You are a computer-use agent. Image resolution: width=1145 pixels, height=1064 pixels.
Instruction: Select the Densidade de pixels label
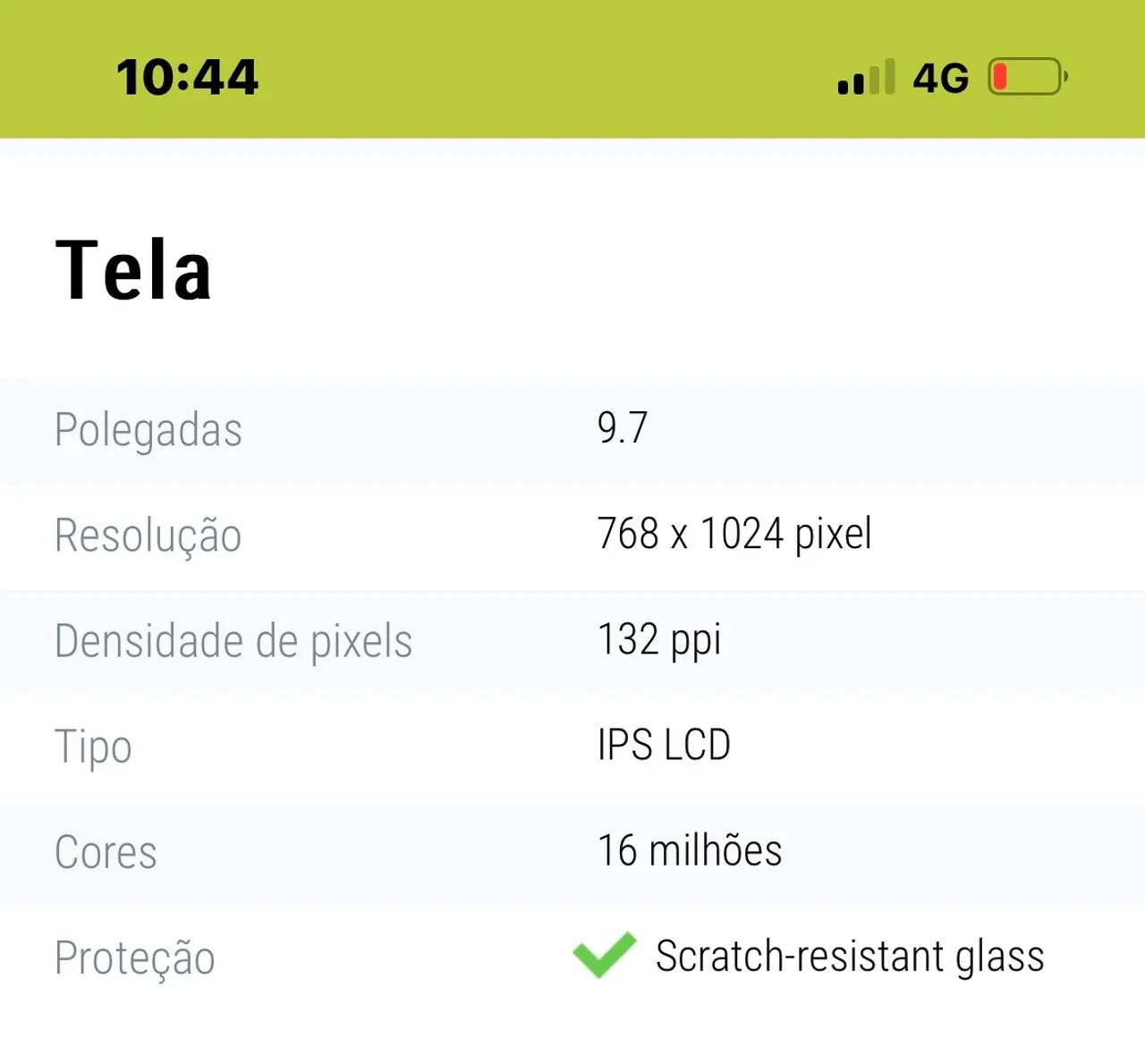click(233, 641)
